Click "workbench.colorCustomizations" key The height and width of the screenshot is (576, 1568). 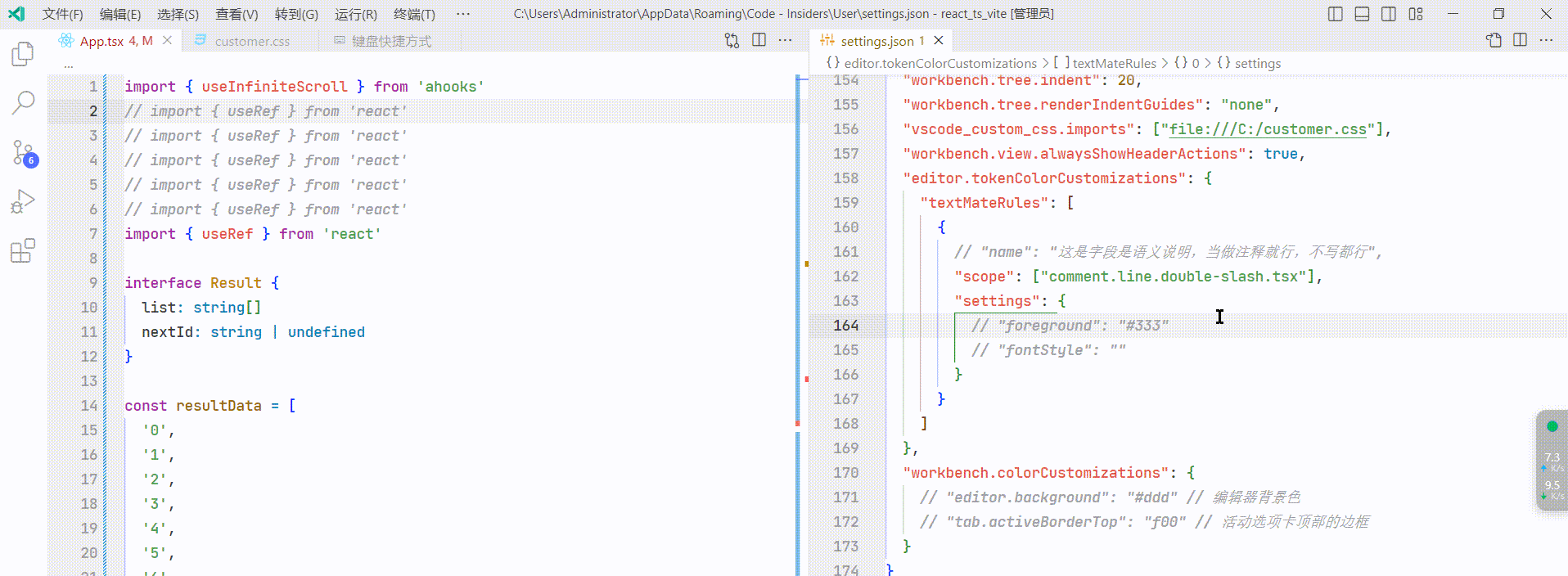[x=1036, y=472]
